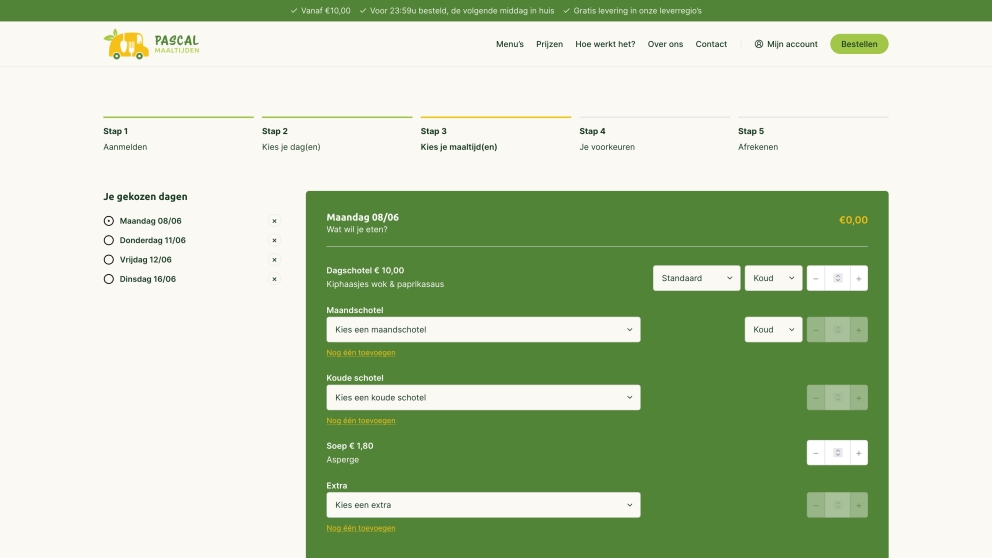Click the Soep quantity number field

pyautogui.click(x=837, y=453)
